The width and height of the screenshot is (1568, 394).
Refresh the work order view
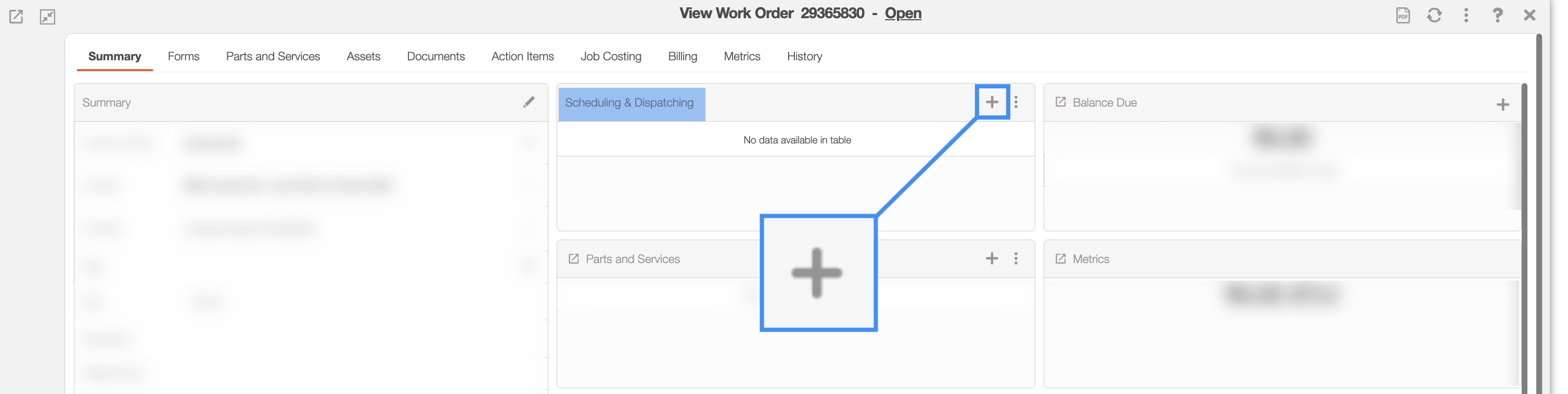coord(1434,15)
